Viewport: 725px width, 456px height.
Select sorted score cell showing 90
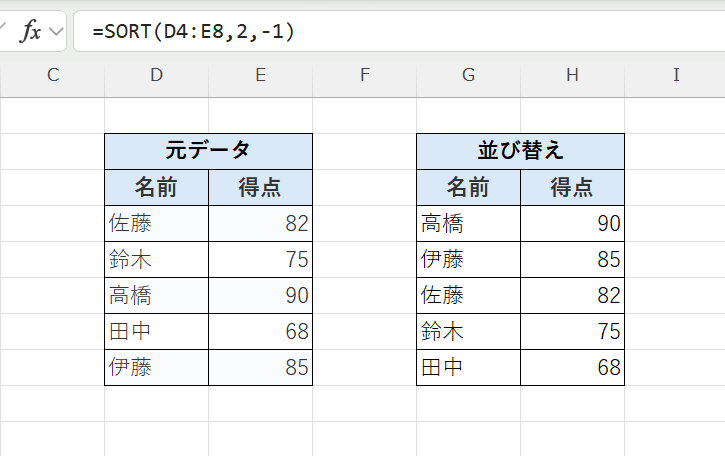point(572,223)
